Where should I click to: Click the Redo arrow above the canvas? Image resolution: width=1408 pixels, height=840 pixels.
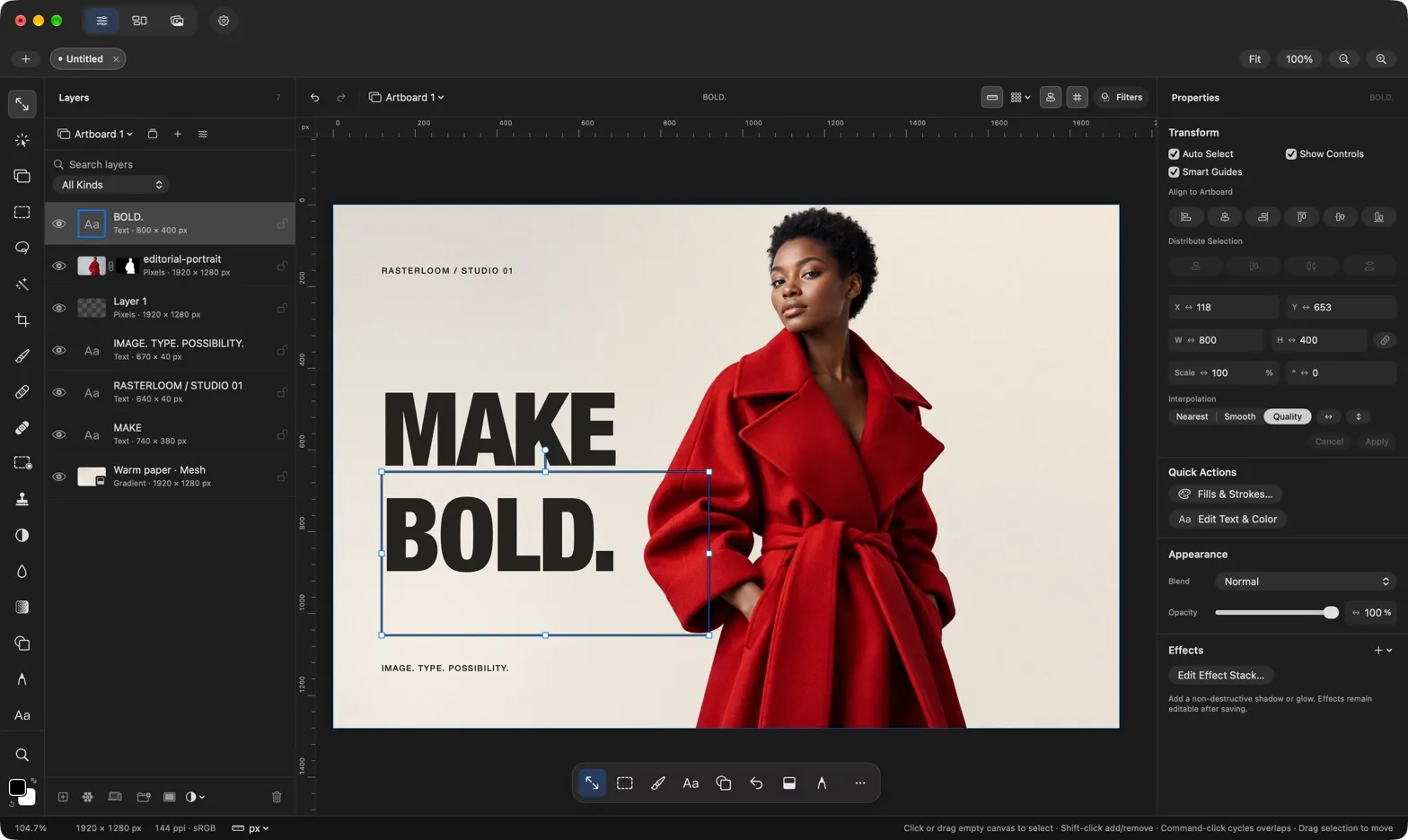click(x=341, y=97)
